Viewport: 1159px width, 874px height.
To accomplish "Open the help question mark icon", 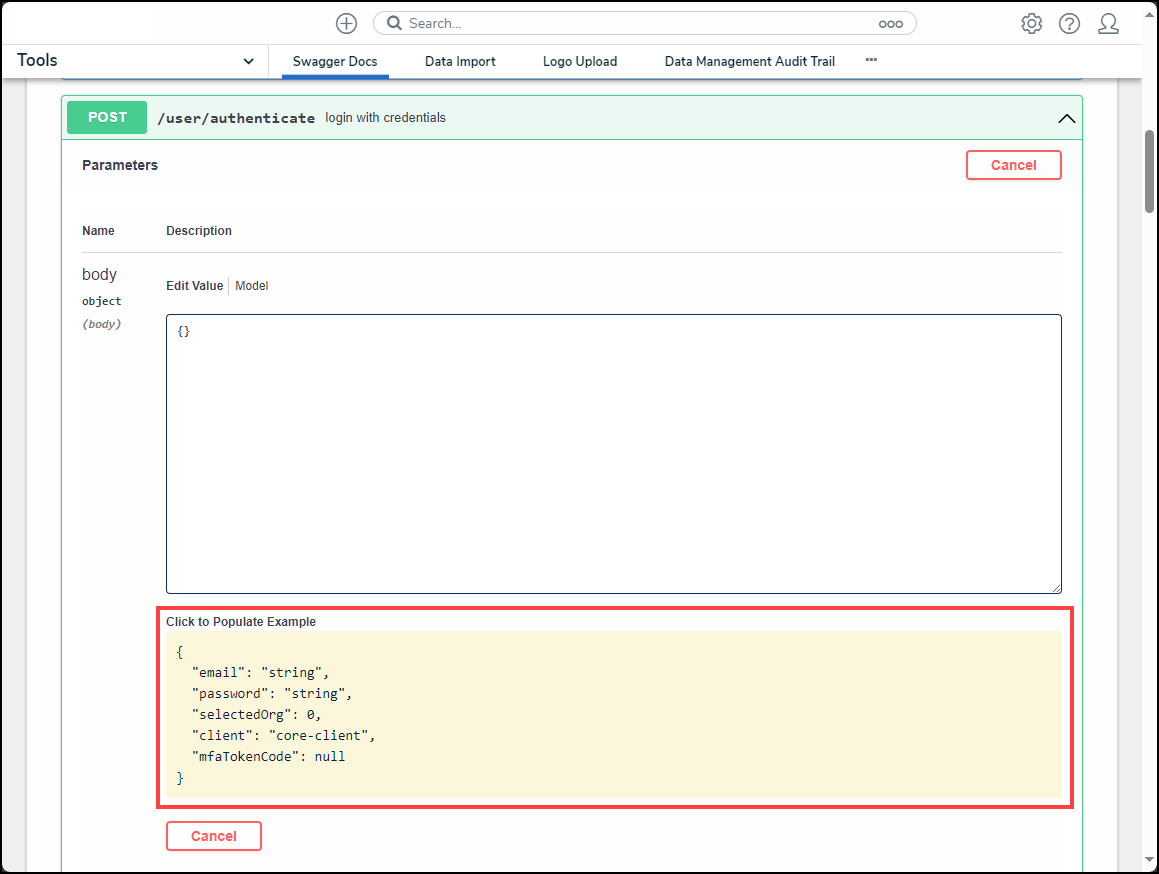I will click(x=1069, y=23).
